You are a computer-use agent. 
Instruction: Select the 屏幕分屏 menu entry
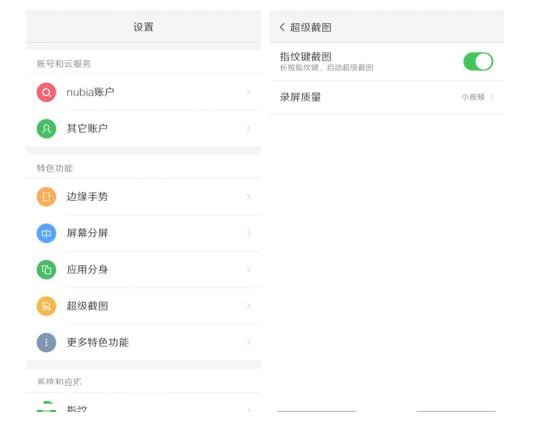143,233
